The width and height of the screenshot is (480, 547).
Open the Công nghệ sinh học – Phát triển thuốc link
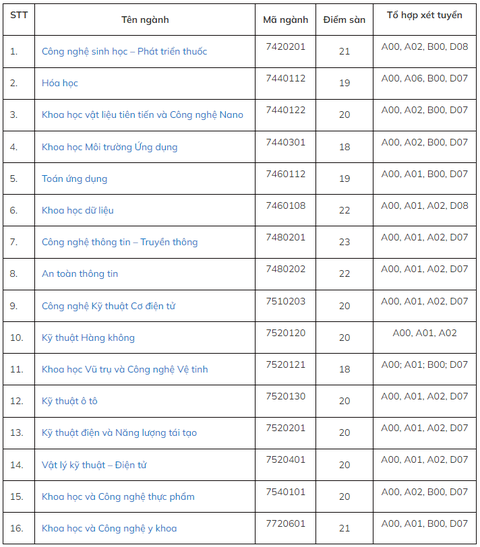click(x=124, y=52)
